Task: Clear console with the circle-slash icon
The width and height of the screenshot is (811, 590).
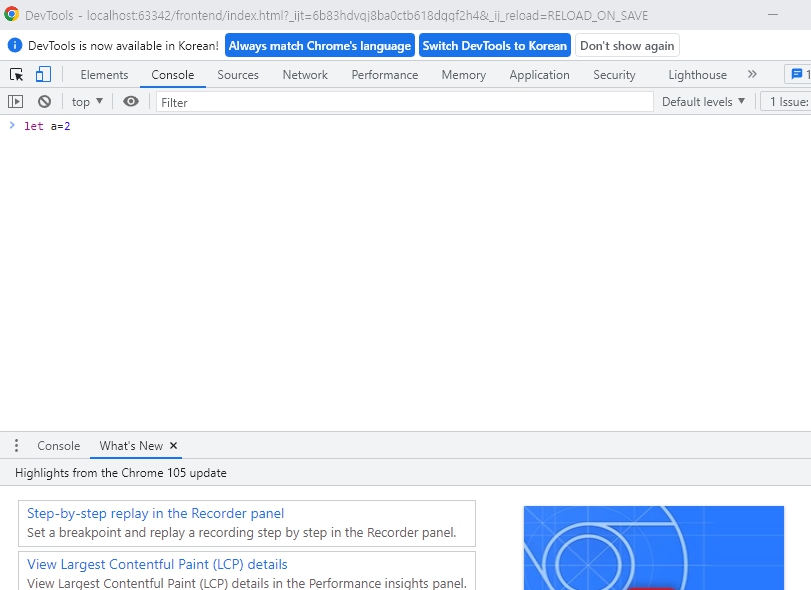Action: point(44,102)
